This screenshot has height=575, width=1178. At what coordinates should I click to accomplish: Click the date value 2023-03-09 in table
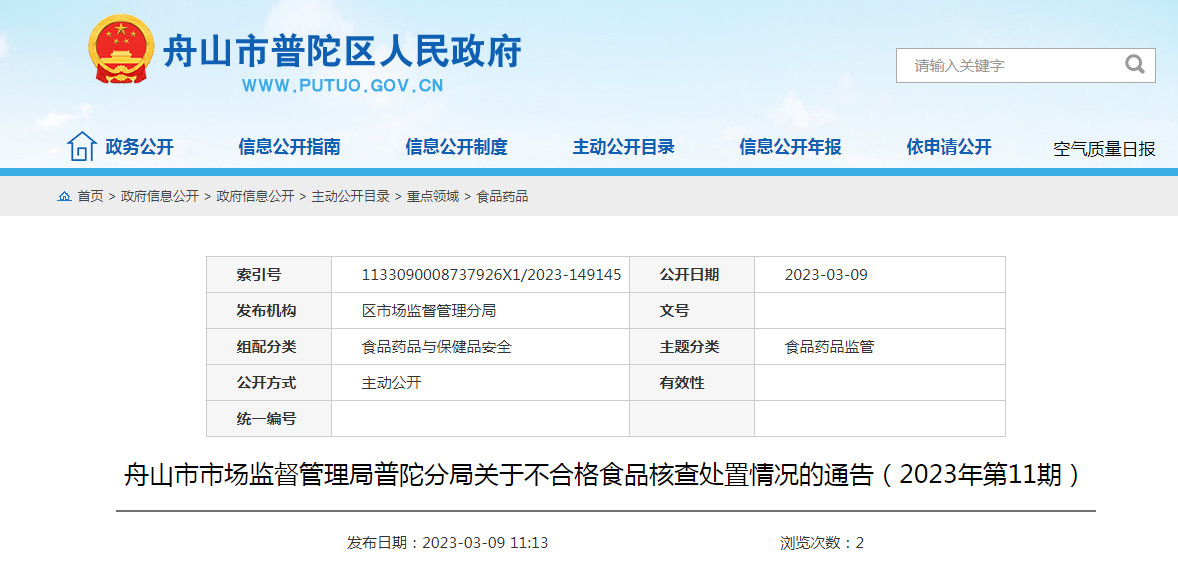pos(826,275)
